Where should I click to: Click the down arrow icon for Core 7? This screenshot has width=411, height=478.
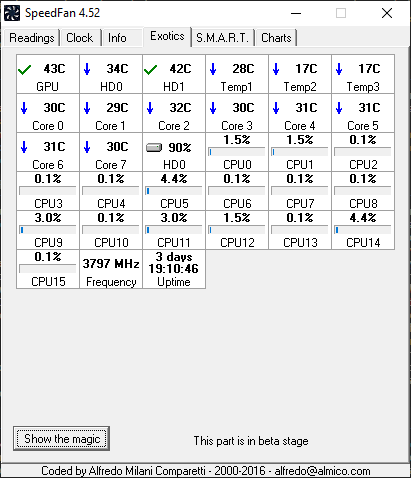(x=87, y=147)
